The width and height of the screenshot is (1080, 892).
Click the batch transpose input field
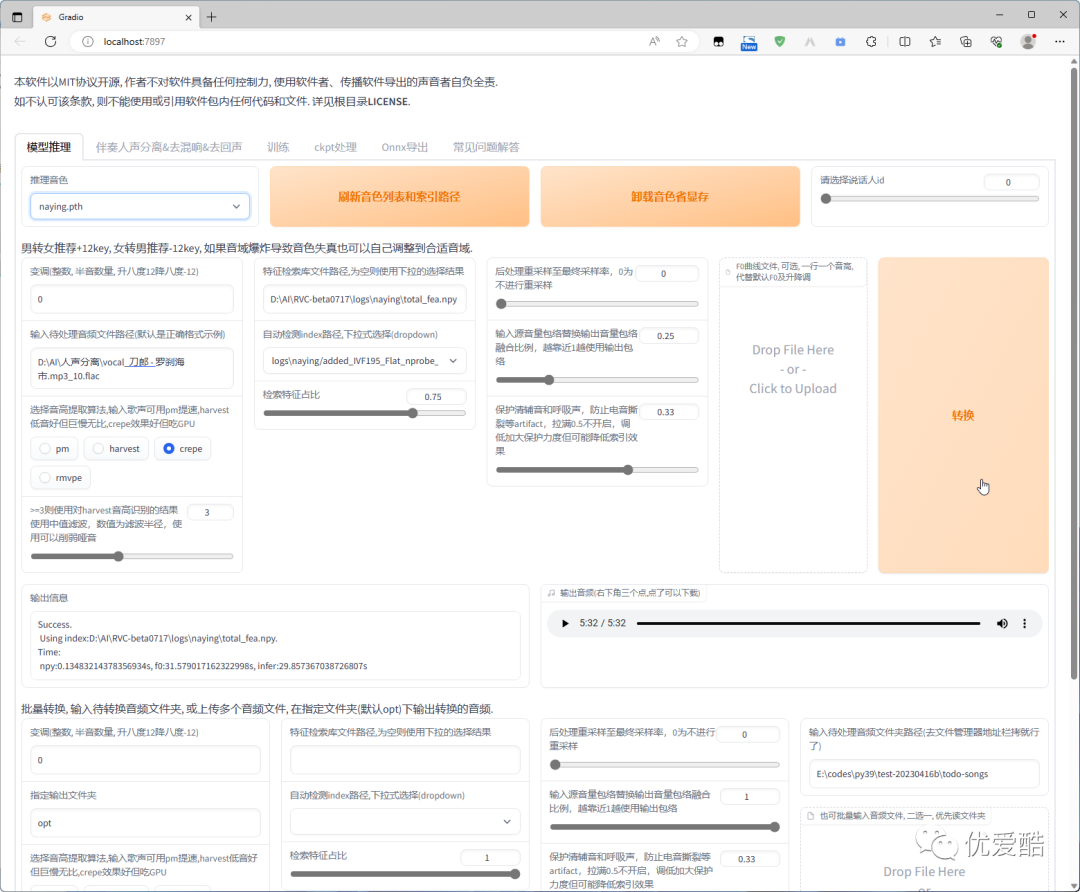[145, 760]
